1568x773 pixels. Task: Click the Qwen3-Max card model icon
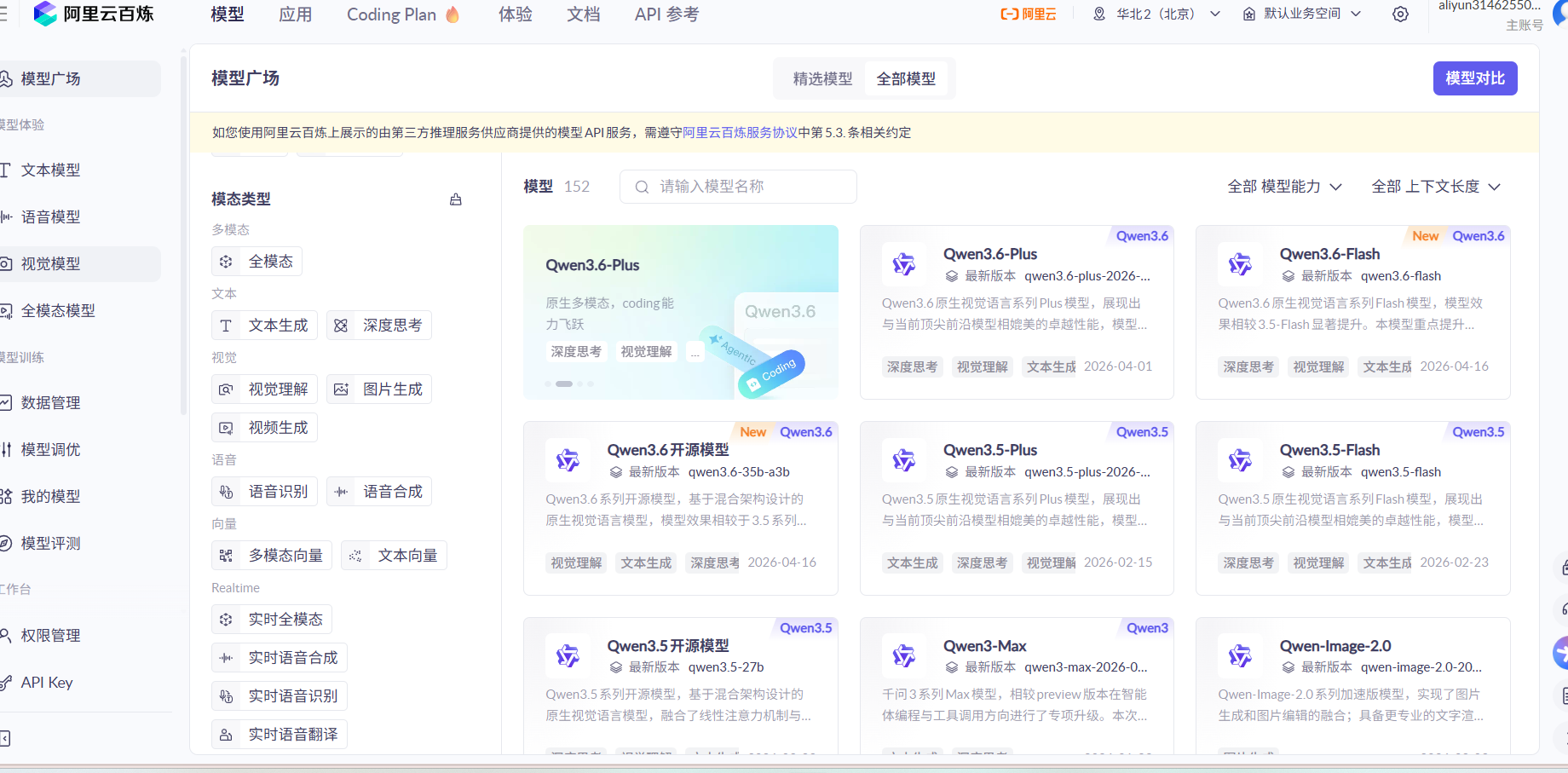pyautogui.click(x=903, y=655)
